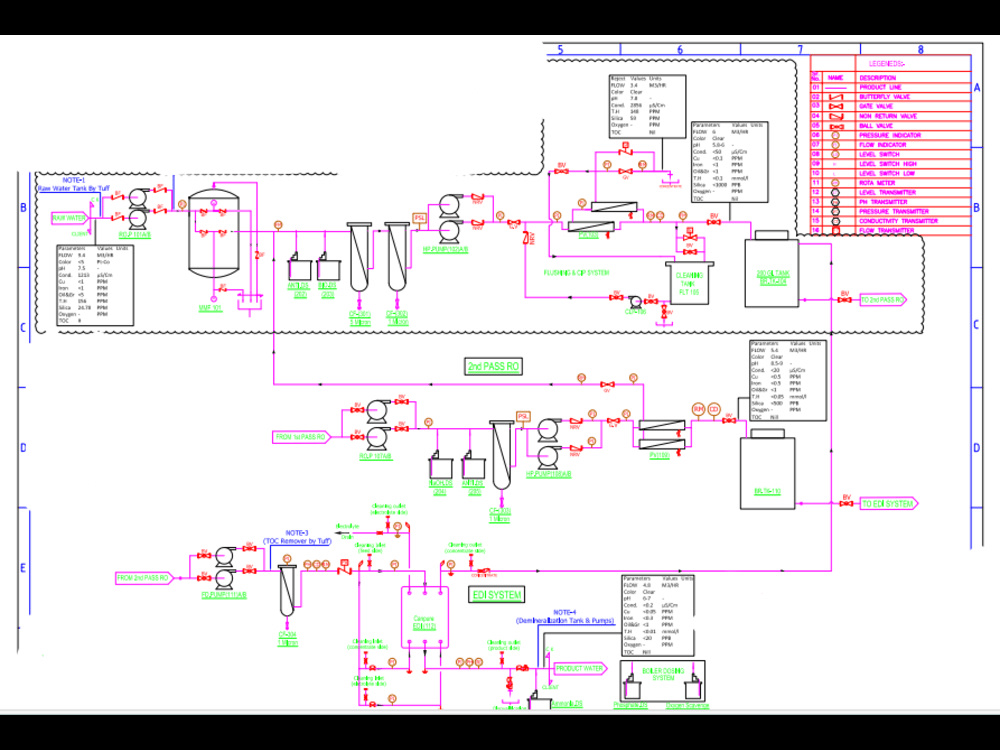
Task: Select the rota meter legend symbol
Action: [835, 183]
